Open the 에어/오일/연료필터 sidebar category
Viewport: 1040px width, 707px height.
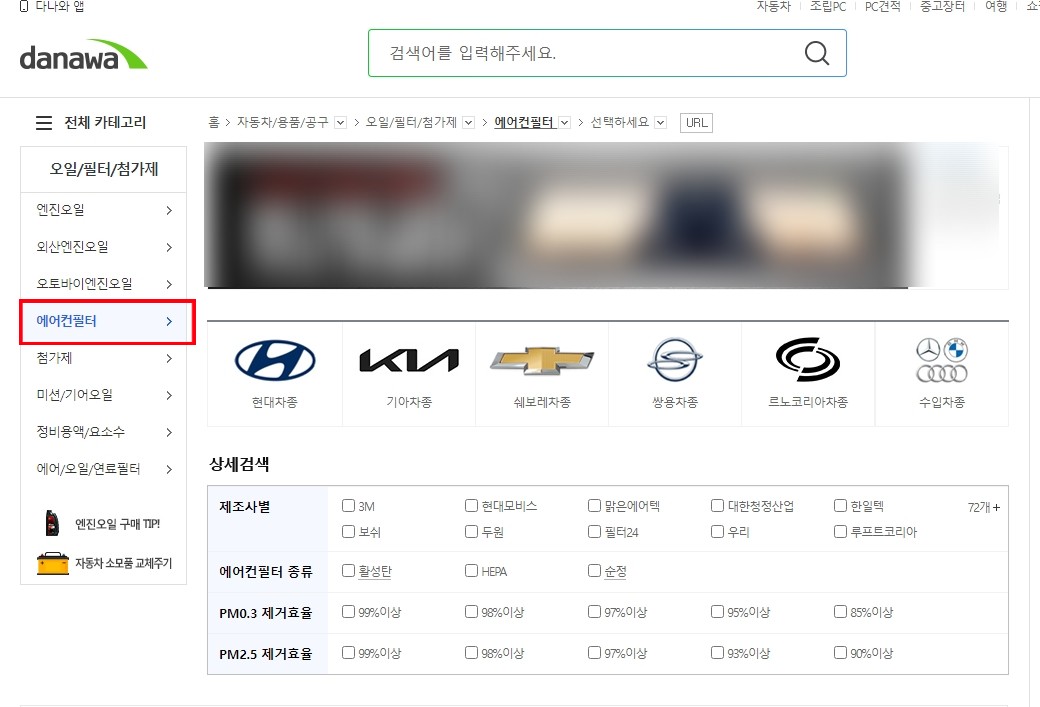[104, 469]
